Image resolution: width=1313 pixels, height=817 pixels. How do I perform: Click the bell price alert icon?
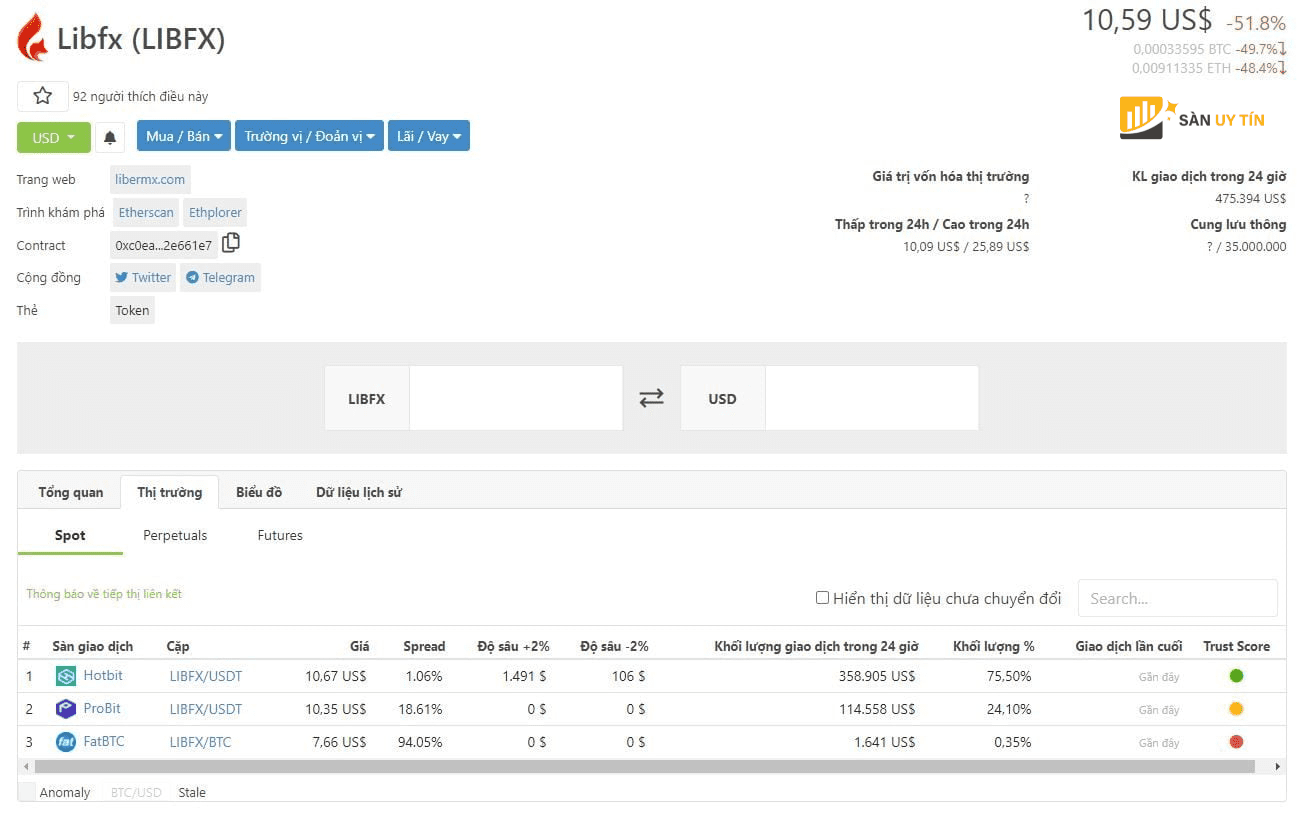[x=110, y=137]
